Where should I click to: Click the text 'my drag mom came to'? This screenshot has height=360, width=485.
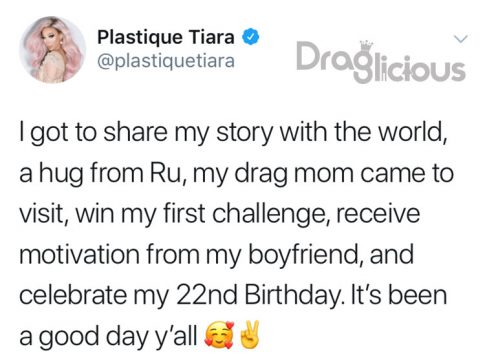(323, 174)
